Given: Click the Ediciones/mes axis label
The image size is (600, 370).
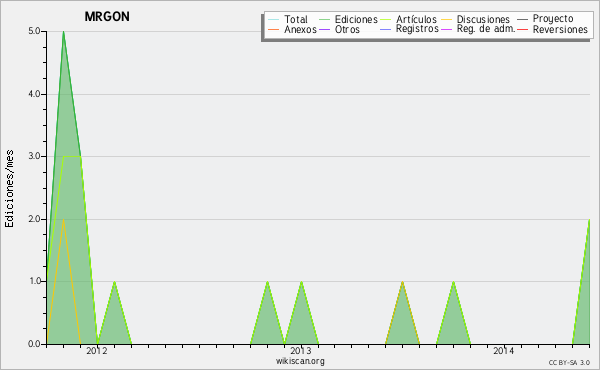Looking at the screenshot, I should point(9,189).
